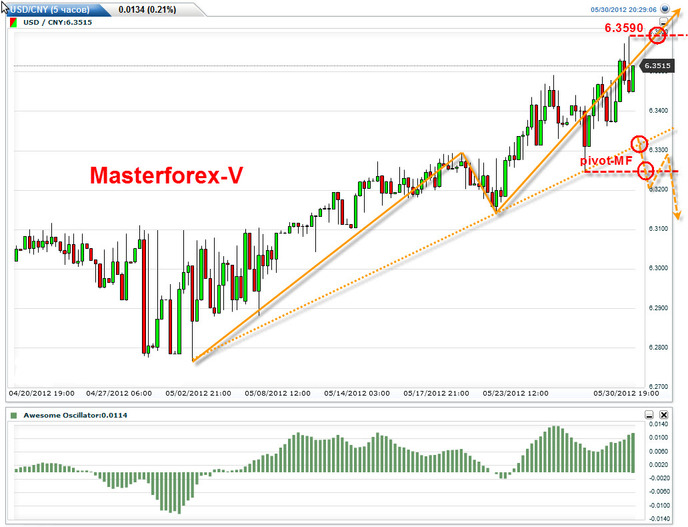This screenshot has width=688, height=527.
Task: Click the 6.2900 price axis label
Action: 659,308
